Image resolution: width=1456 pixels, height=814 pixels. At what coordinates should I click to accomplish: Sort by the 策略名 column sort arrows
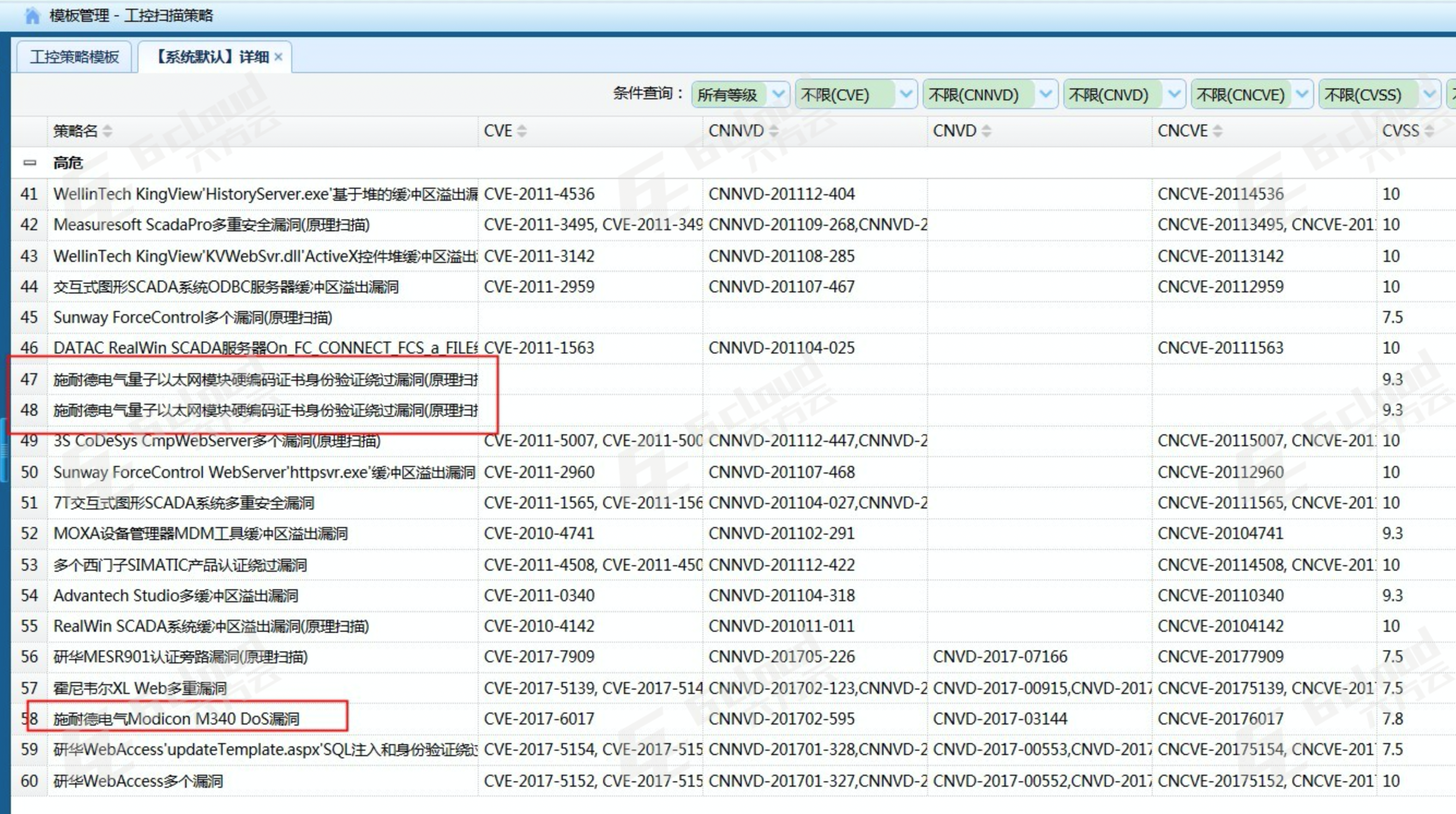[107, 131]
